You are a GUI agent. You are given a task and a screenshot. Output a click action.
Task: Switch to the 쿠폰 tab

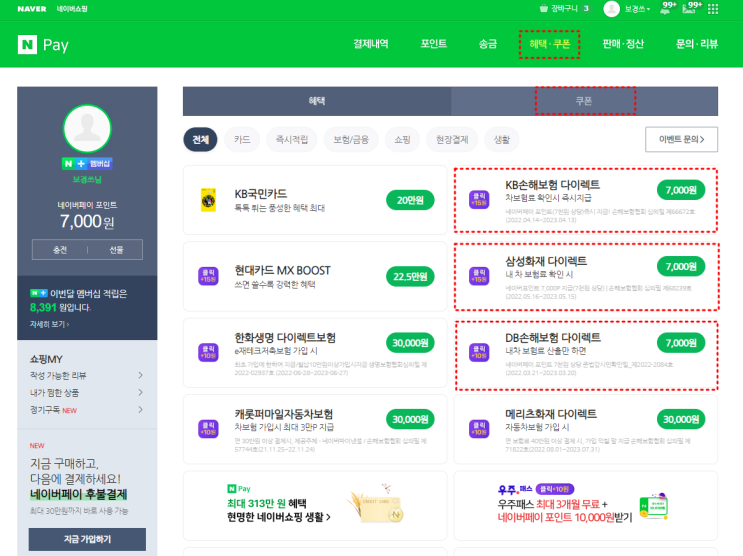point(584,101)
